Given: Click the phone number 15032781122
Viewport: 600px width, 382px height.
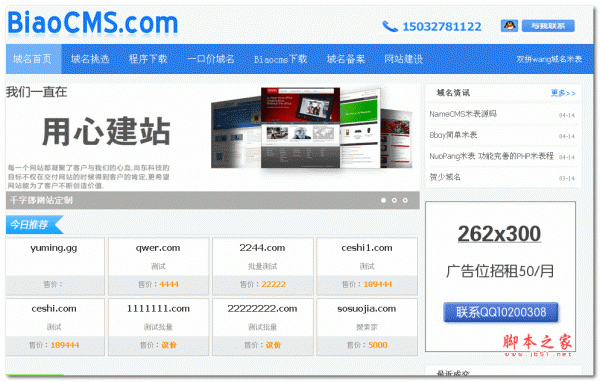Looking at the screenshot, I should point(442,26).
